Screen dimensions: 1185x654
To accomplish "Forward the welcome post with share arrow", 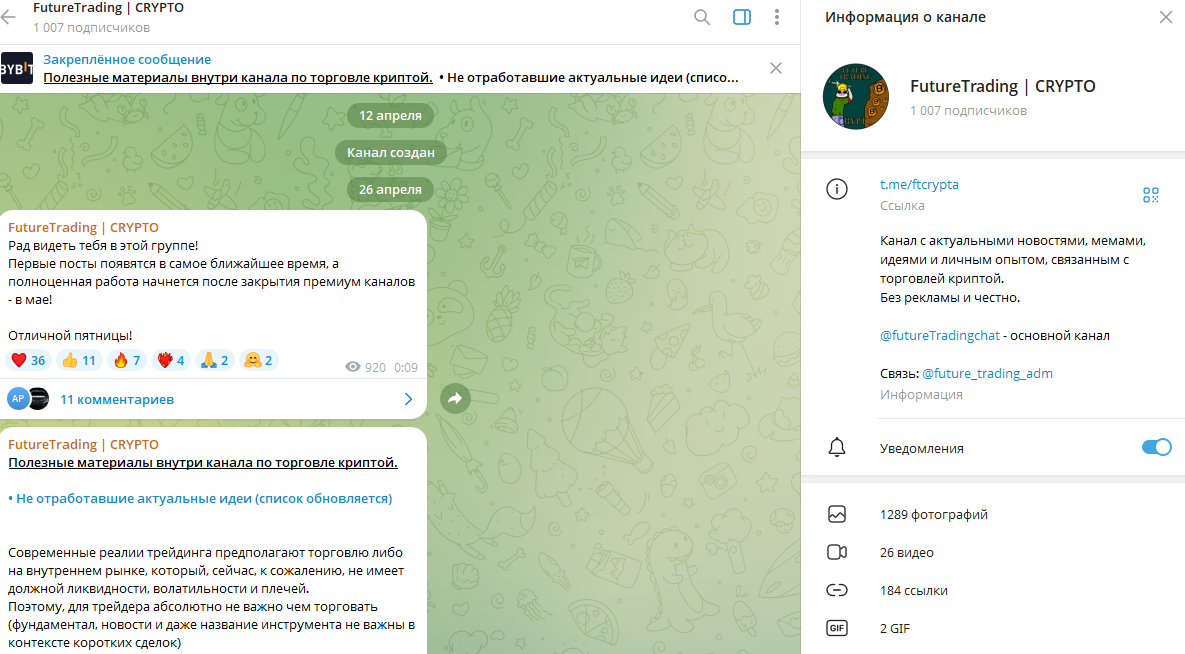I will [x=455, y=398].
